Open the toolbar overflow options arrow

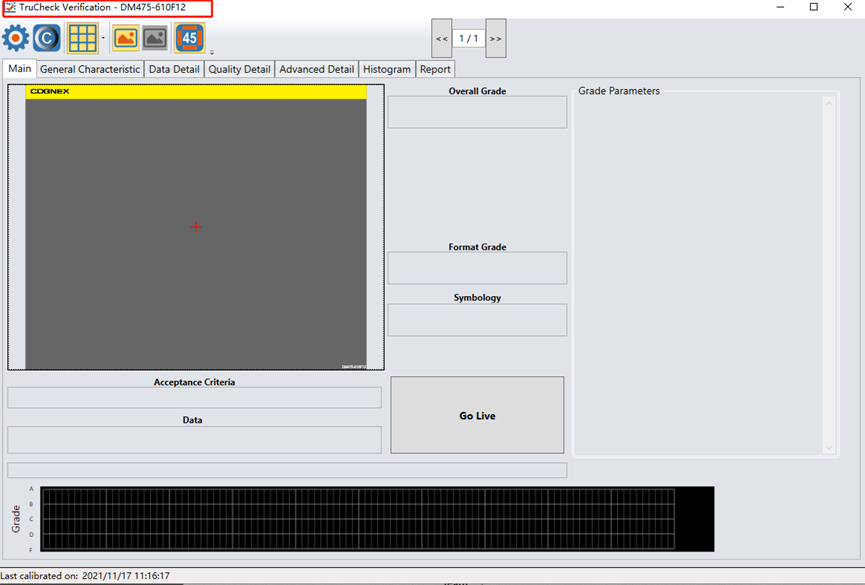[x=212, y=52]
